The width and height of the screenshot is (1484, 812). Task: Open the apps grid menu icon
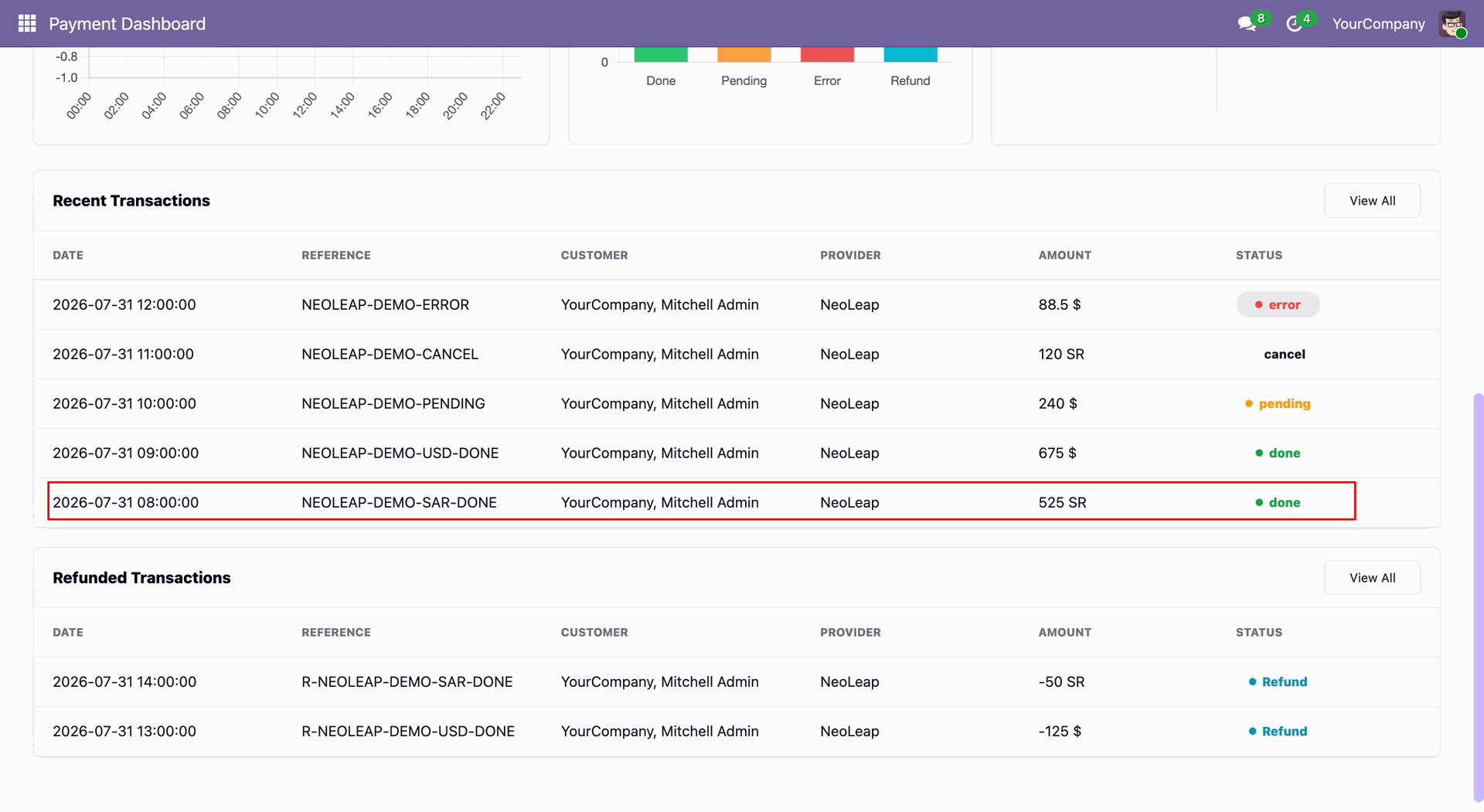[27, 23]
